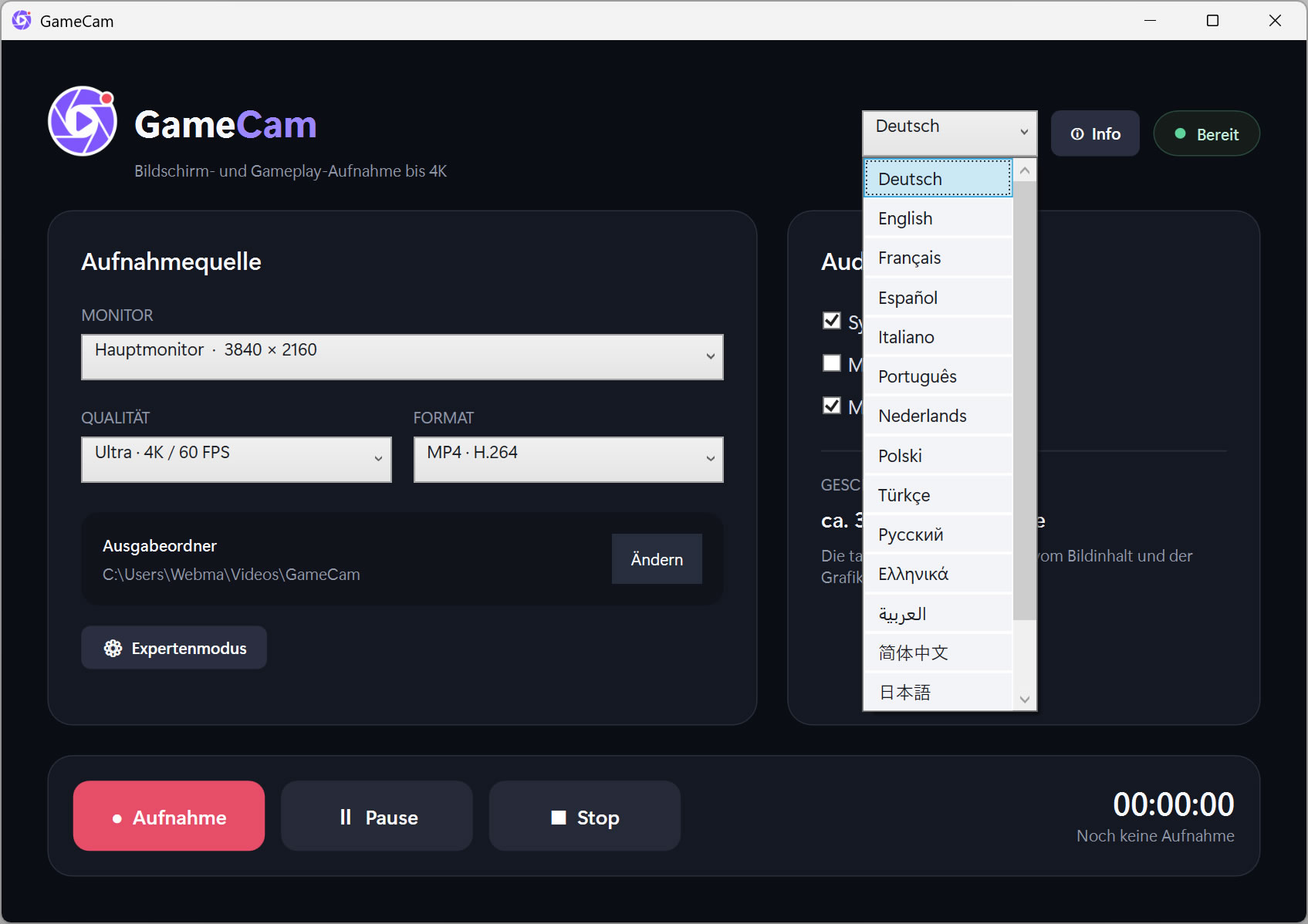Image resolution: width=1308 pixels, height=924 pixels.
Task: Choose Español from the language list
Action: coord(938,297)
